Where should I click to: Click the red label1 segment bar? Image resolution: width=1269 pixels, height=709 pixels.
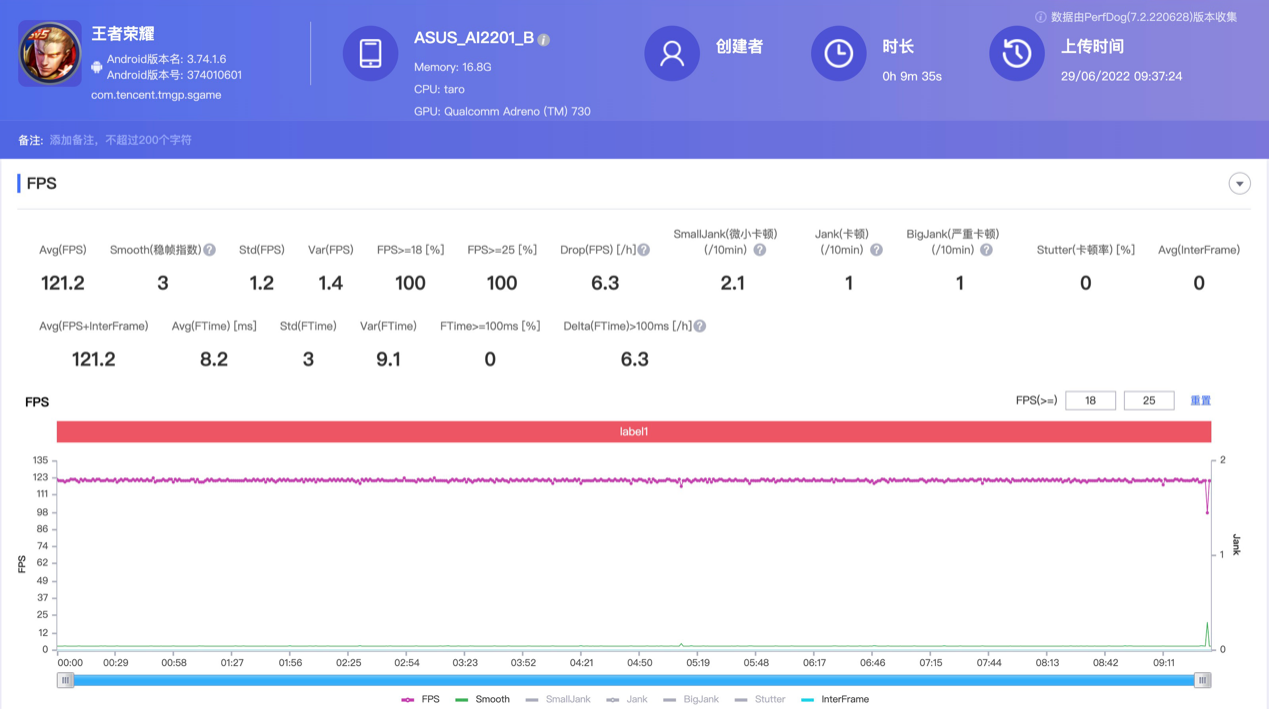633,432
